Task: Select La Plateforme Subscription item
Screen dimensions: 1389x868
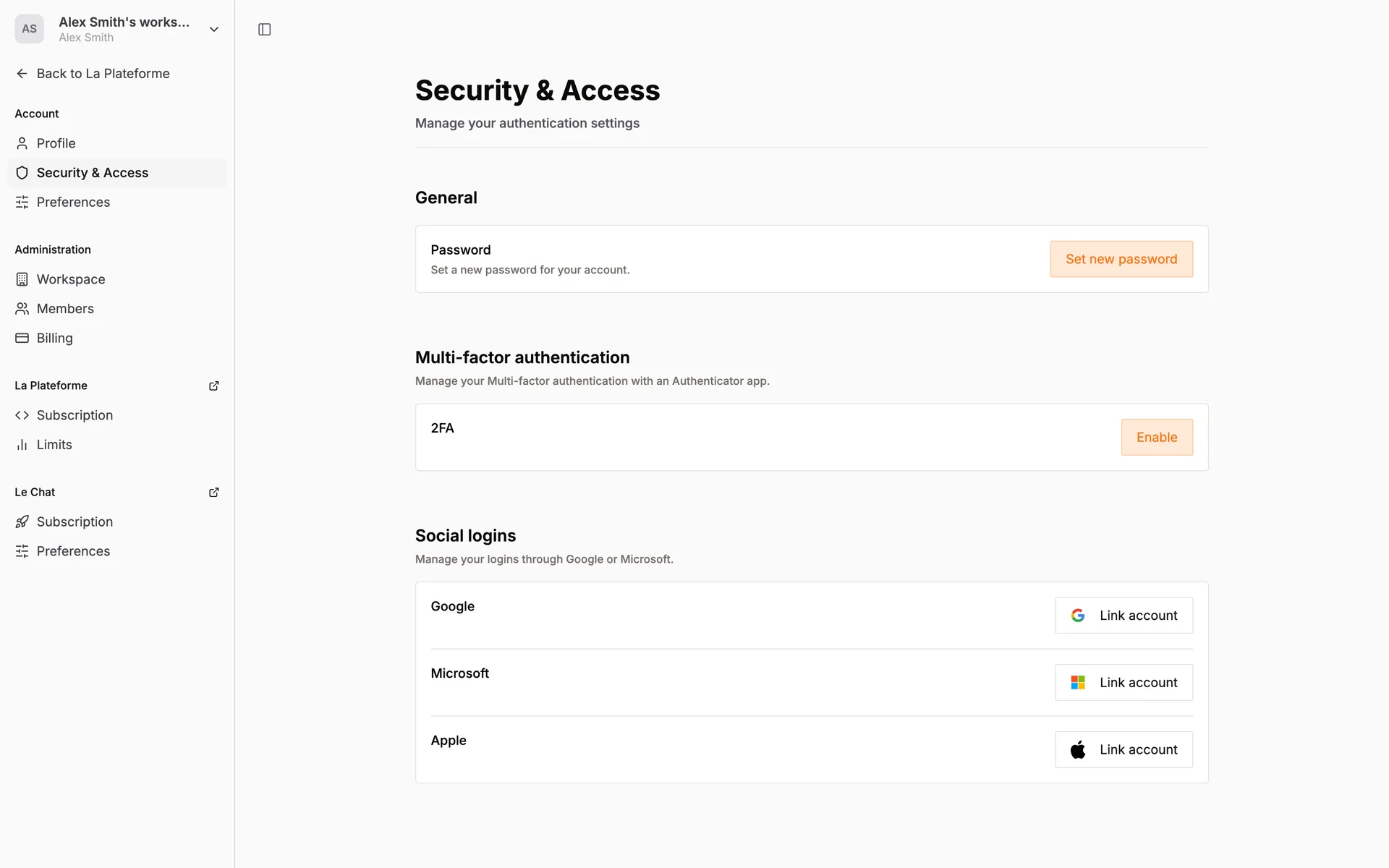Action: (75, 415)
